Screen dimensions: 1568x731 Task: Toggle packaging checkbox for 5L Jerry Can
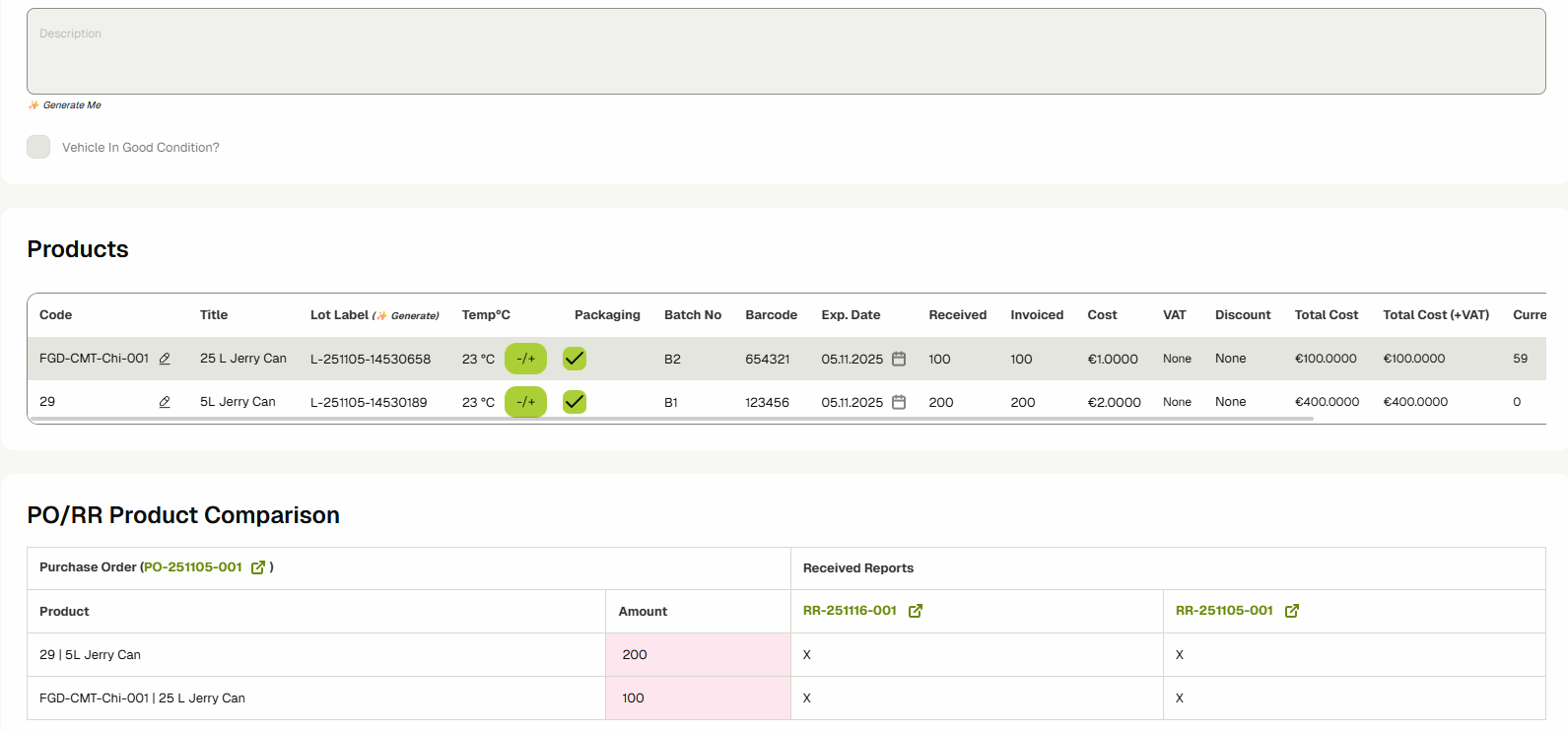point(575,402)
